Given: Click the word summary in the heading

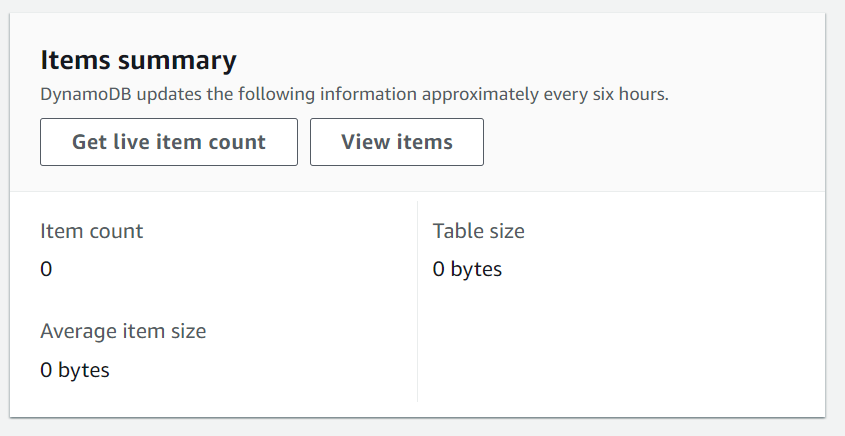Looking at the screenshot, I should [177, 60].
